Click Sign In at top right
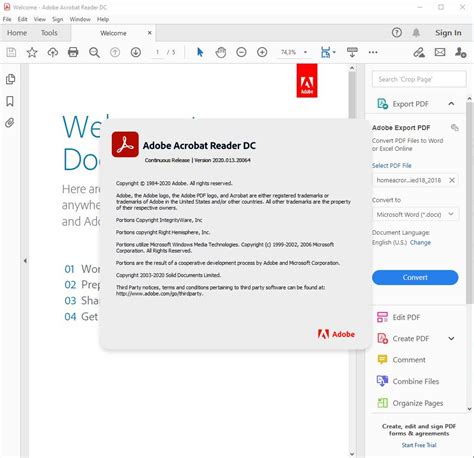Screen dimensions: 474x458 coord(448,33)
